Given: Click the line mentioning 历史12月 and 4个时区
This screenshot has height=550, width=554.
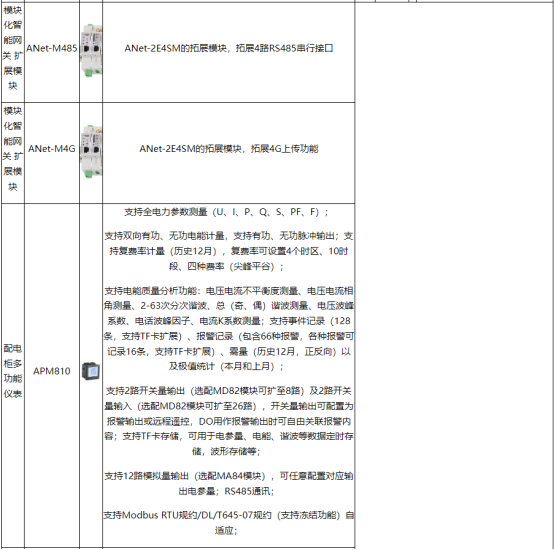Looking at the screenshot, I should pos(229,251).
